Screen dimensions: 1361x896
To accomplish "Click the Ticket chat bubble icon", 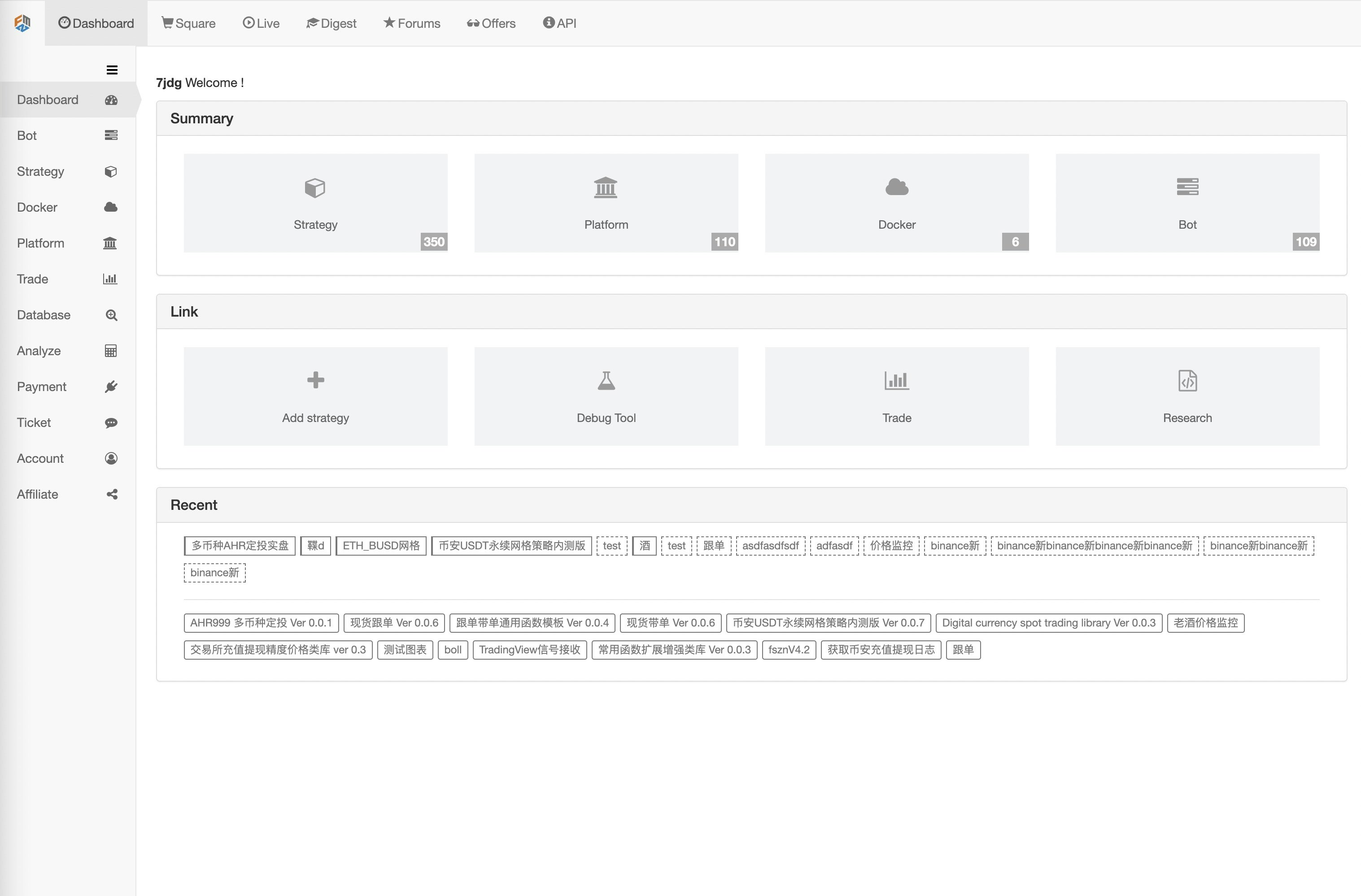I will coord(112,423).
